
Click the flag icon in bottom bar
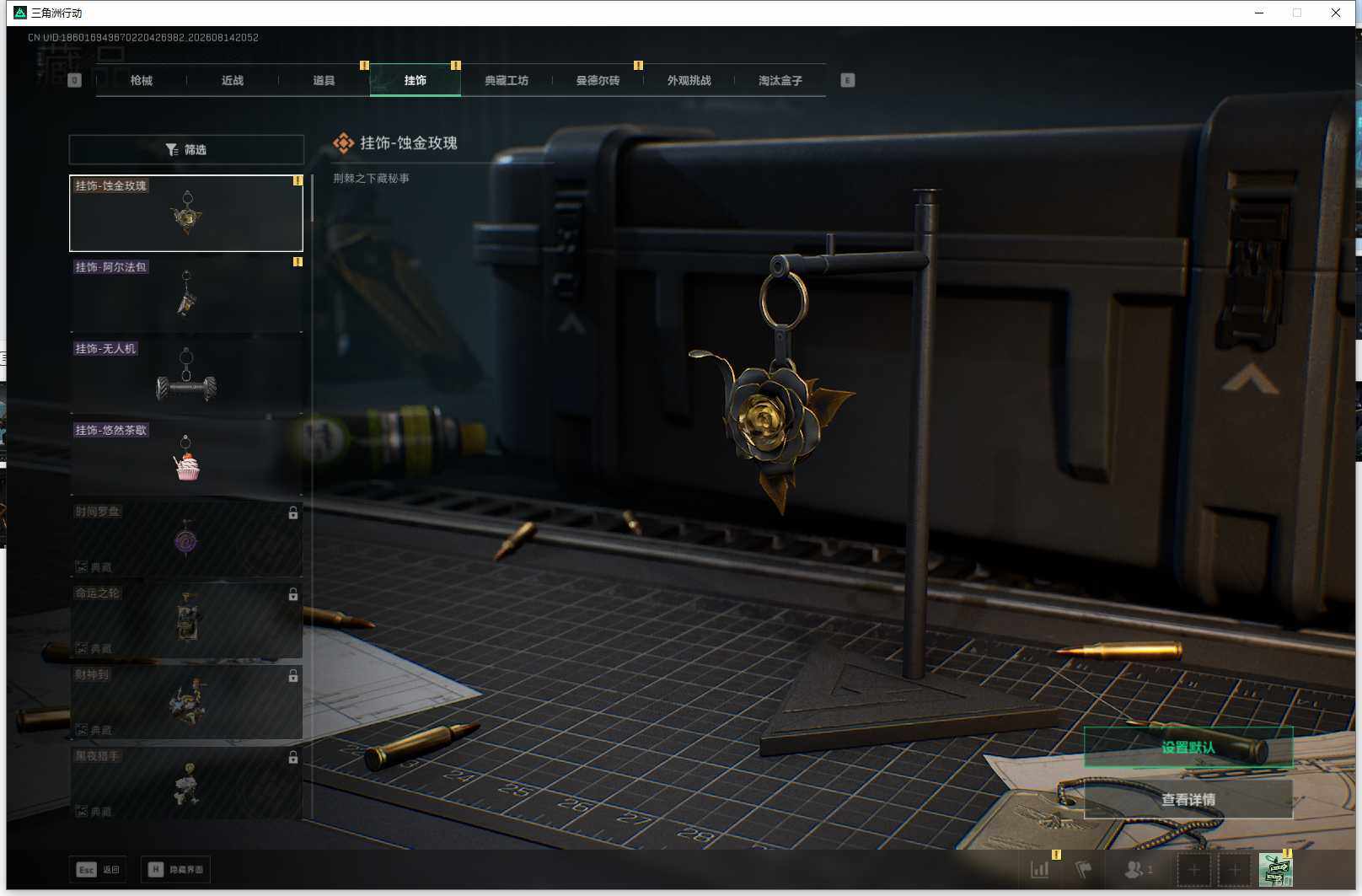(x=1084, y=869)
